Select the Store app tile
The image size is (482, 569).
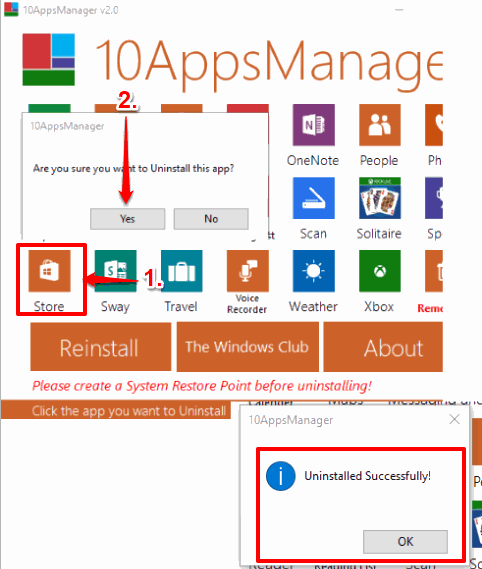49,271
